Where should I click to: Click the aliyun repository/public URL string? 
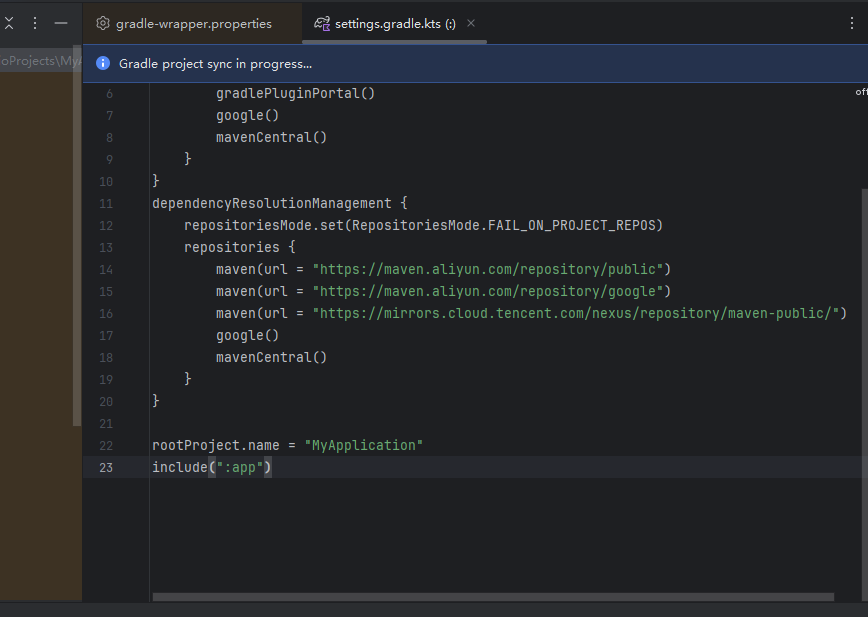(488, 269)
